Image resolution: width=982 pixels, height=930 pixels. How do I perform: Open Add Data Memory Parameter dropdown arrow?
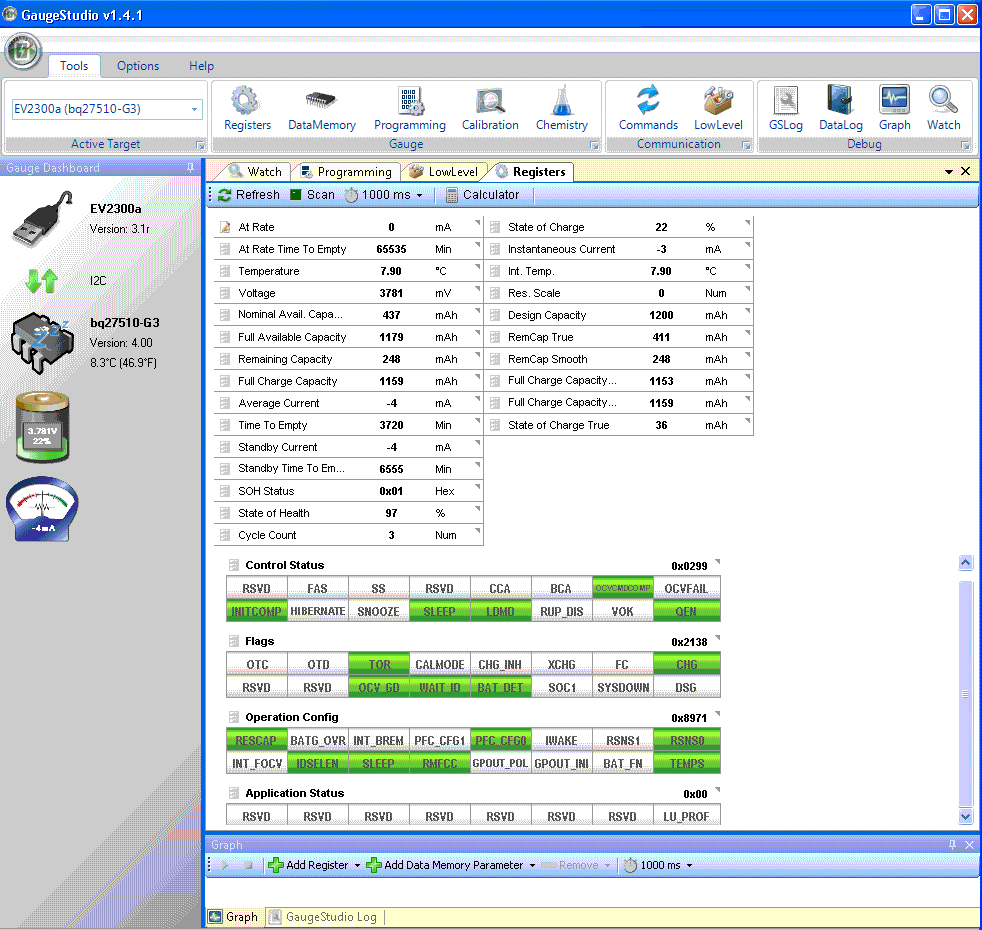[x=532, y=865]
